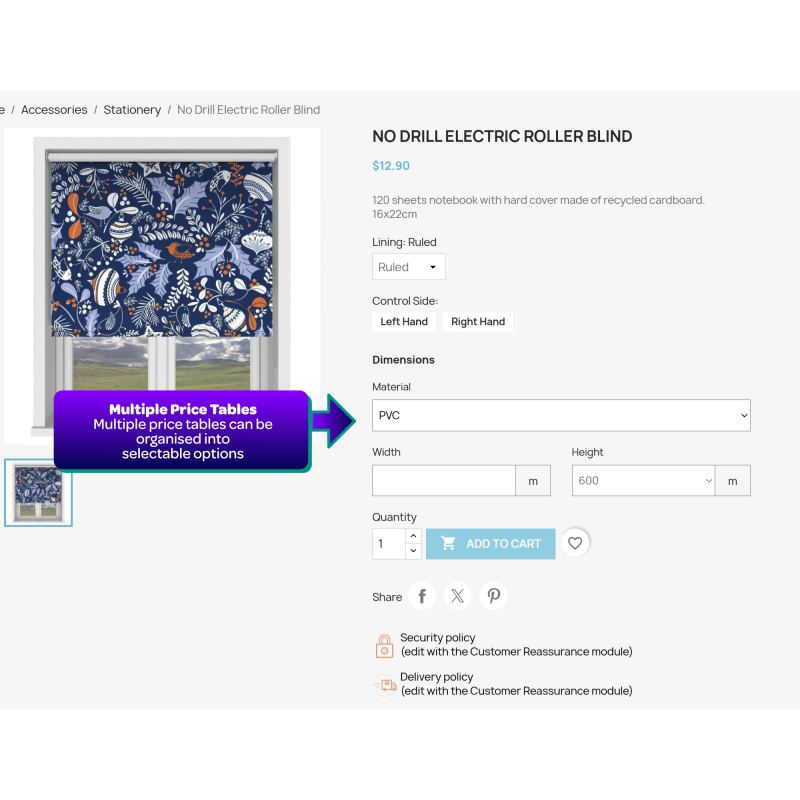Image resolution: width=800 pixels, height=800 pixels.
Task: Share product on Pinterest
Action: pyautogui.click(x=493, y=596)
